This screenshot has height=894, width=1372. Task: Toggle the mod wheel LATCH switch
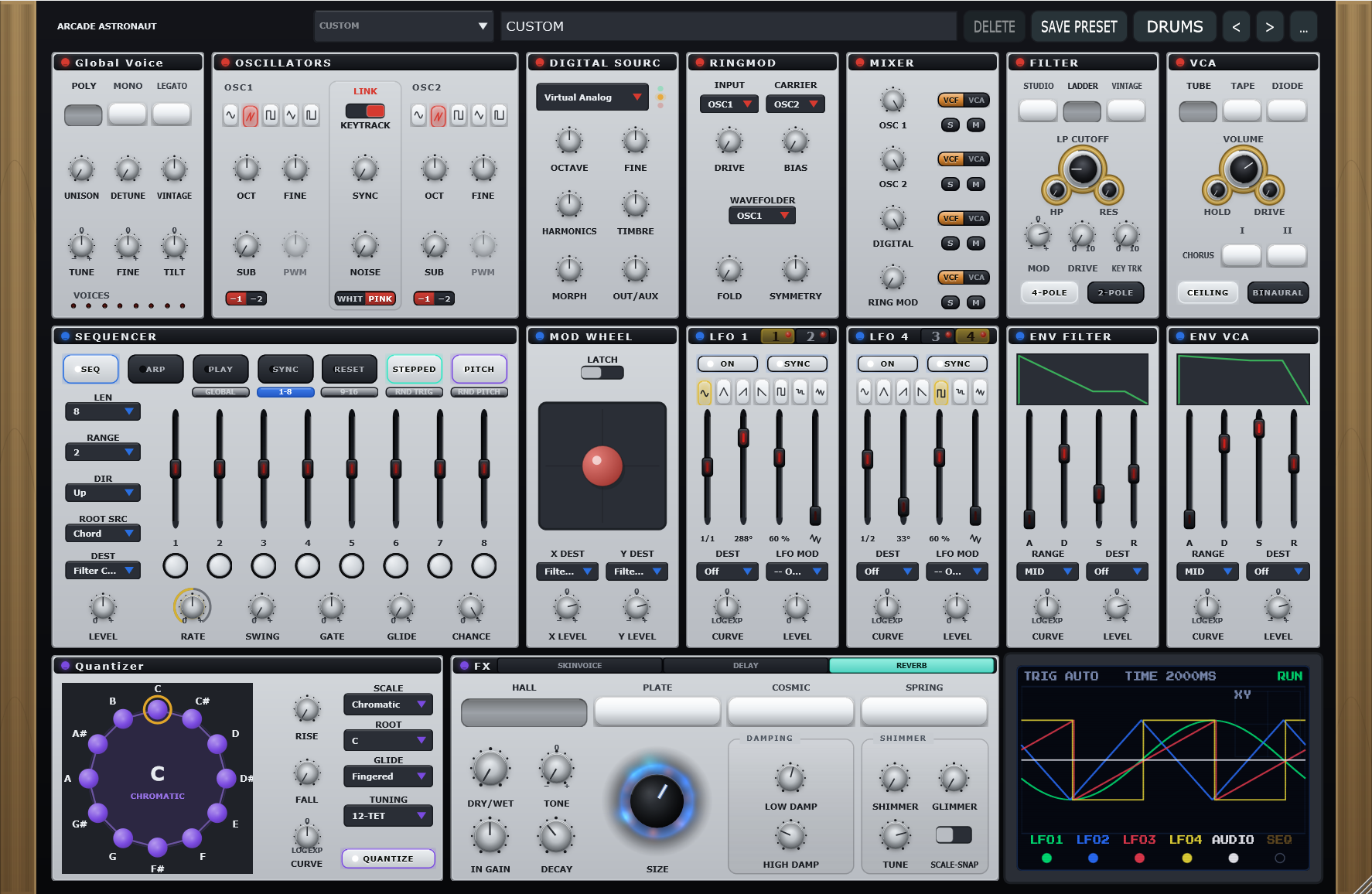pyautogui.click(x=602, y=373)
